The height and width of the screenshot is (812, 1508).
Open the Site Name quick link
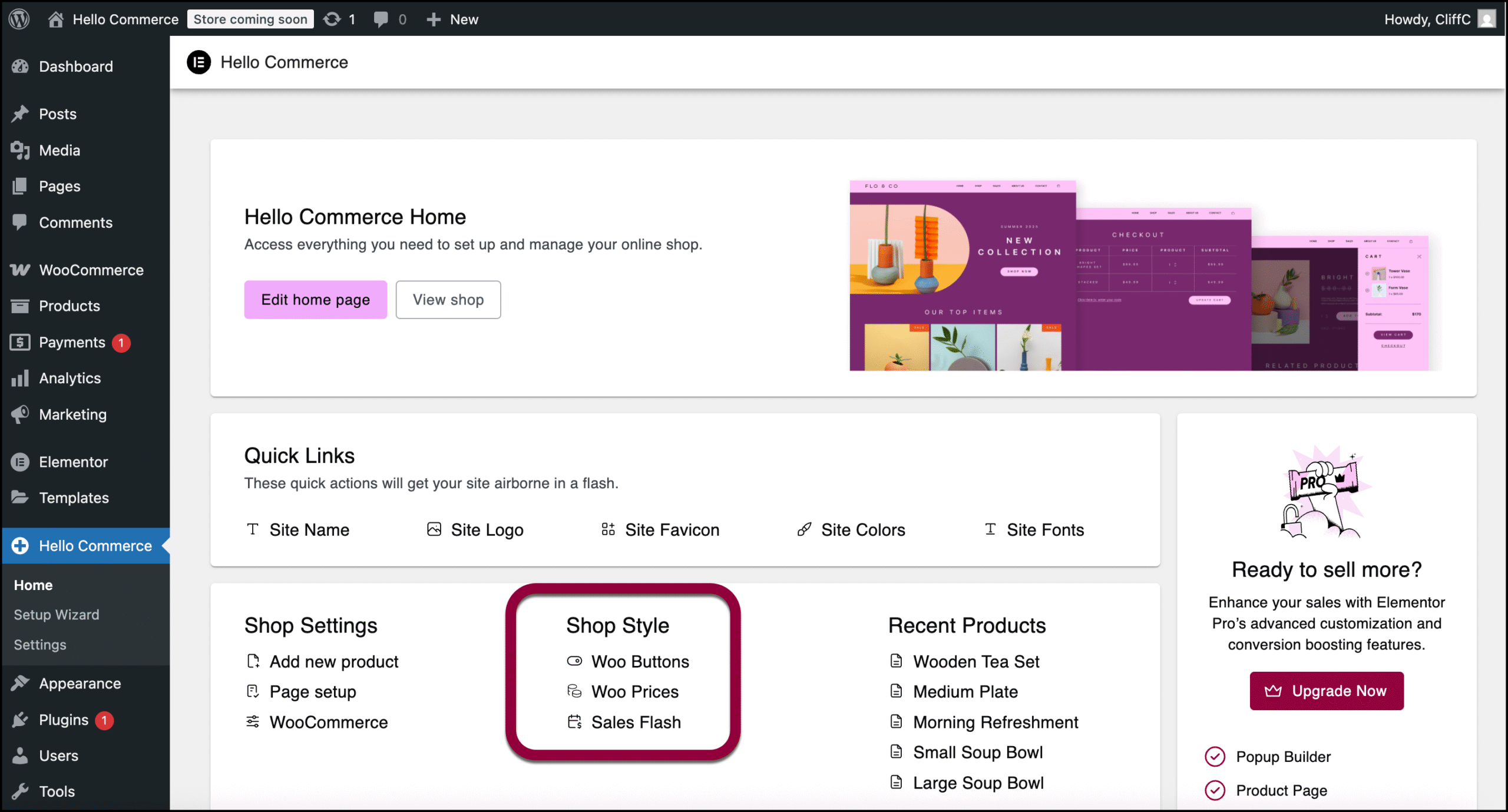coord(297,529)
